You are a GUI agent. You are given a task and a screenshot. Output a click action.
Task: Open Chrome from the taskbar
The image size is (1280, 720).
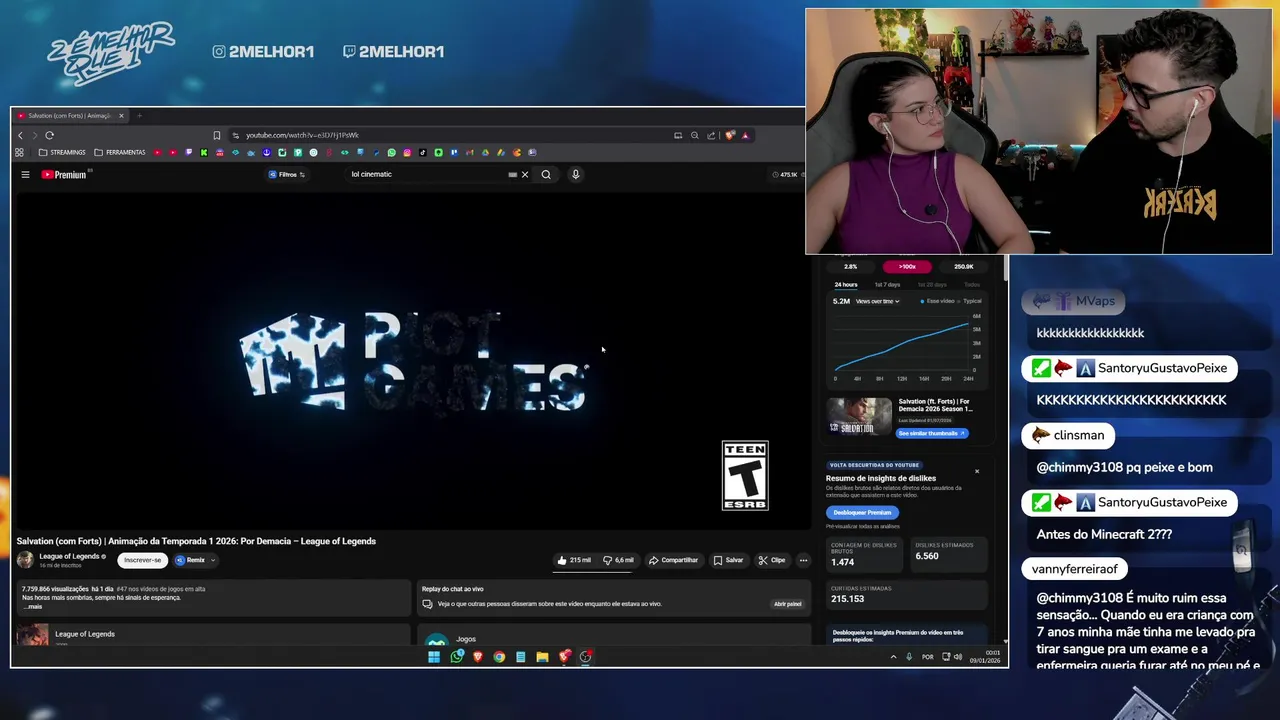(x=499, y=657)
